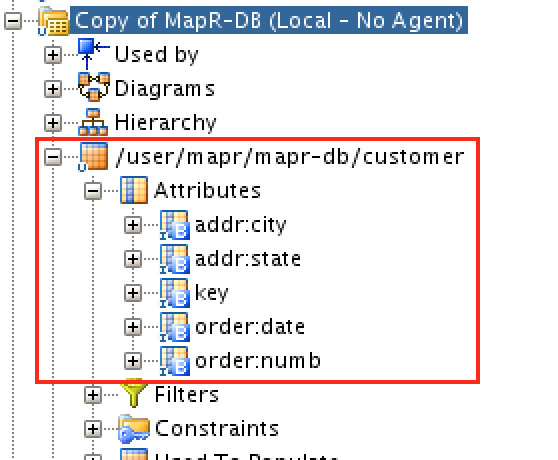Click the addr:city attribute icon
Viewport: 558px width, 460px height.
(174, 225)
